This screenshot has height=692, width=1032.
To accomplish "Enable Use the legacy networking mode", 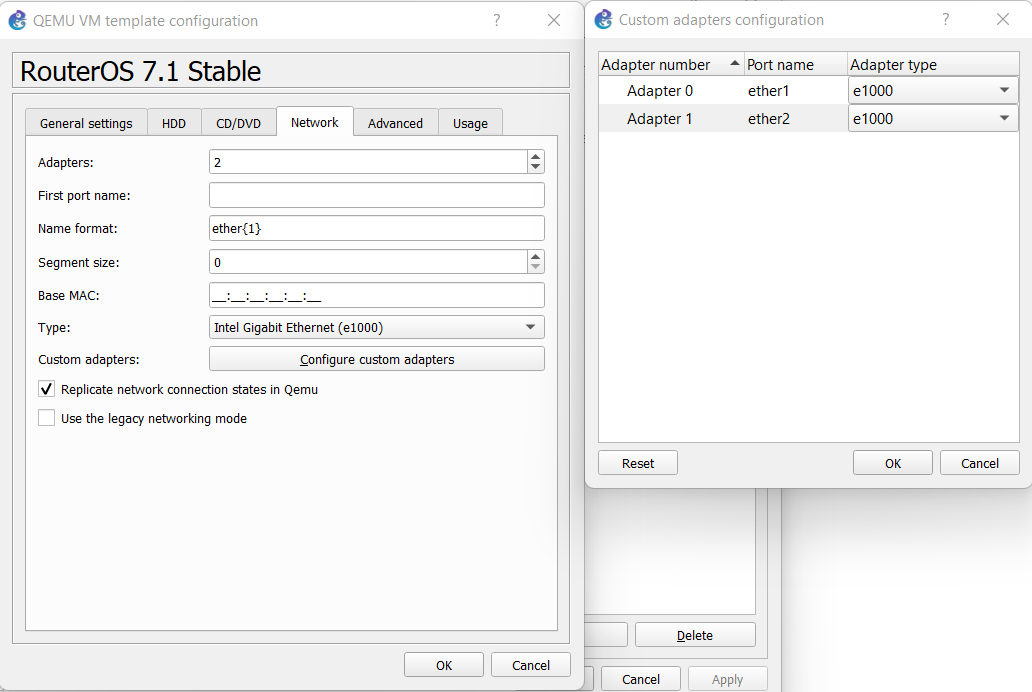I will click(x=46, y=418).
